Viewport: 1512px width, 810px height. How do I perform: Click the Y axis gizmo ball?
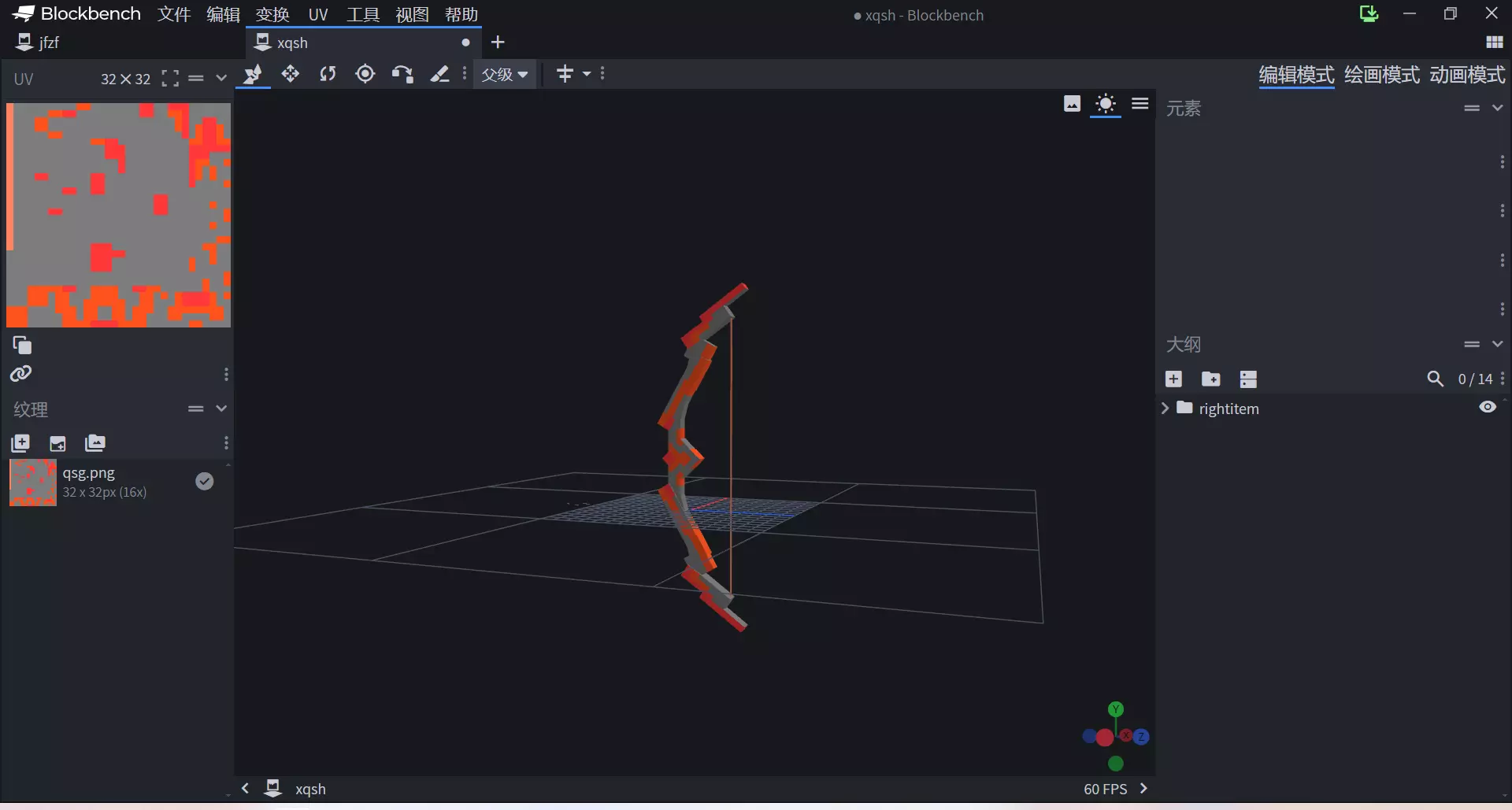(1116, 709)
